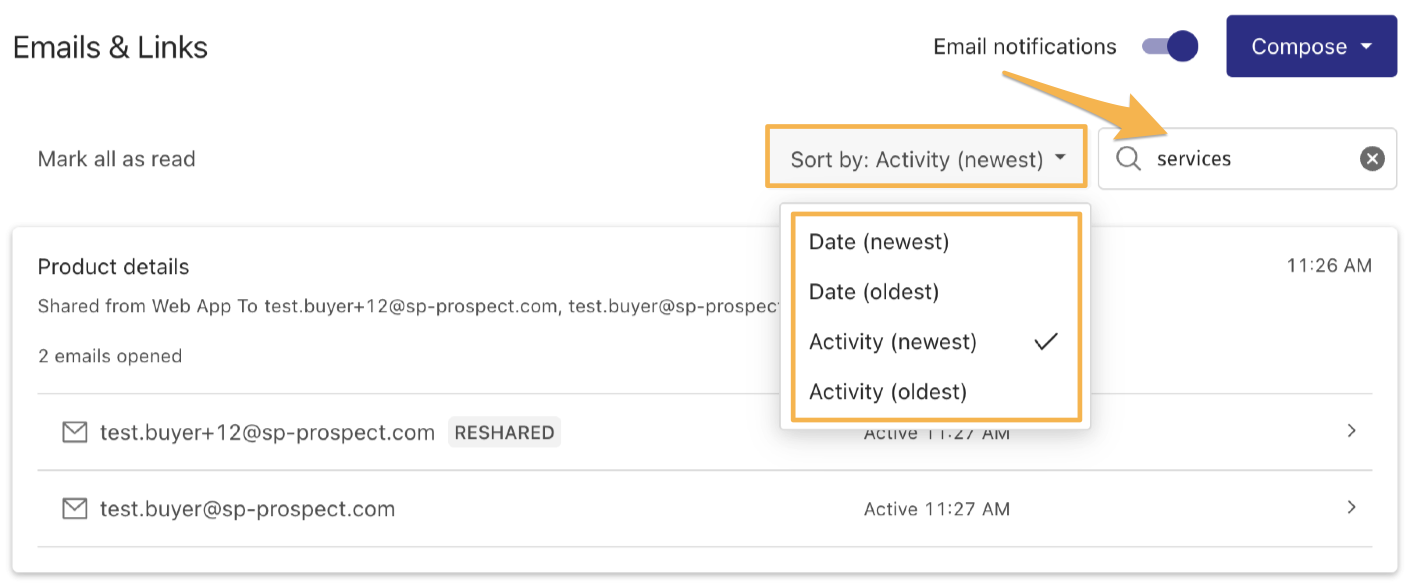Click into the search field containing services

(x=1247, y=158)
